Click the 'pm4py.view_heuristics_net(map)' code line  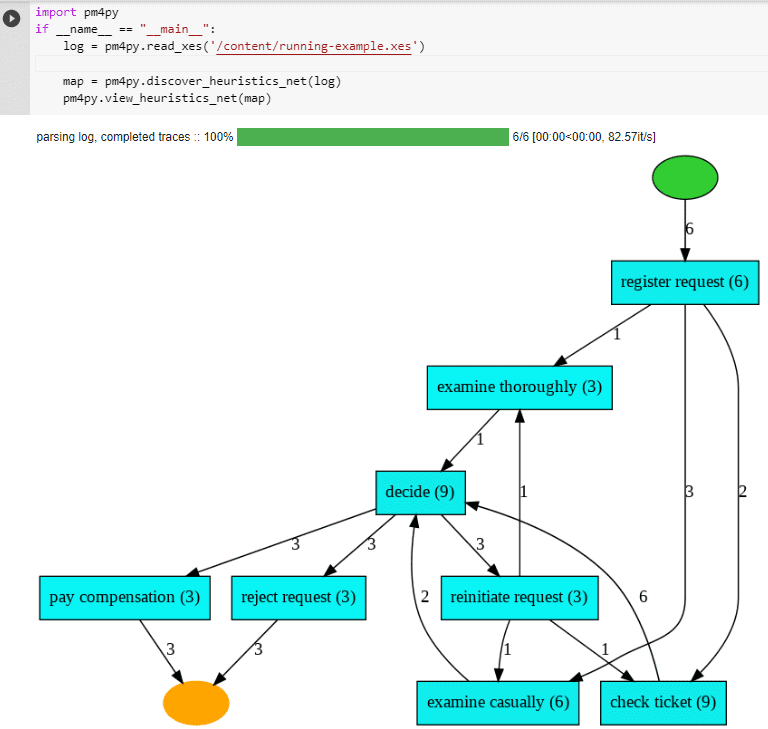tap(167, 98)
